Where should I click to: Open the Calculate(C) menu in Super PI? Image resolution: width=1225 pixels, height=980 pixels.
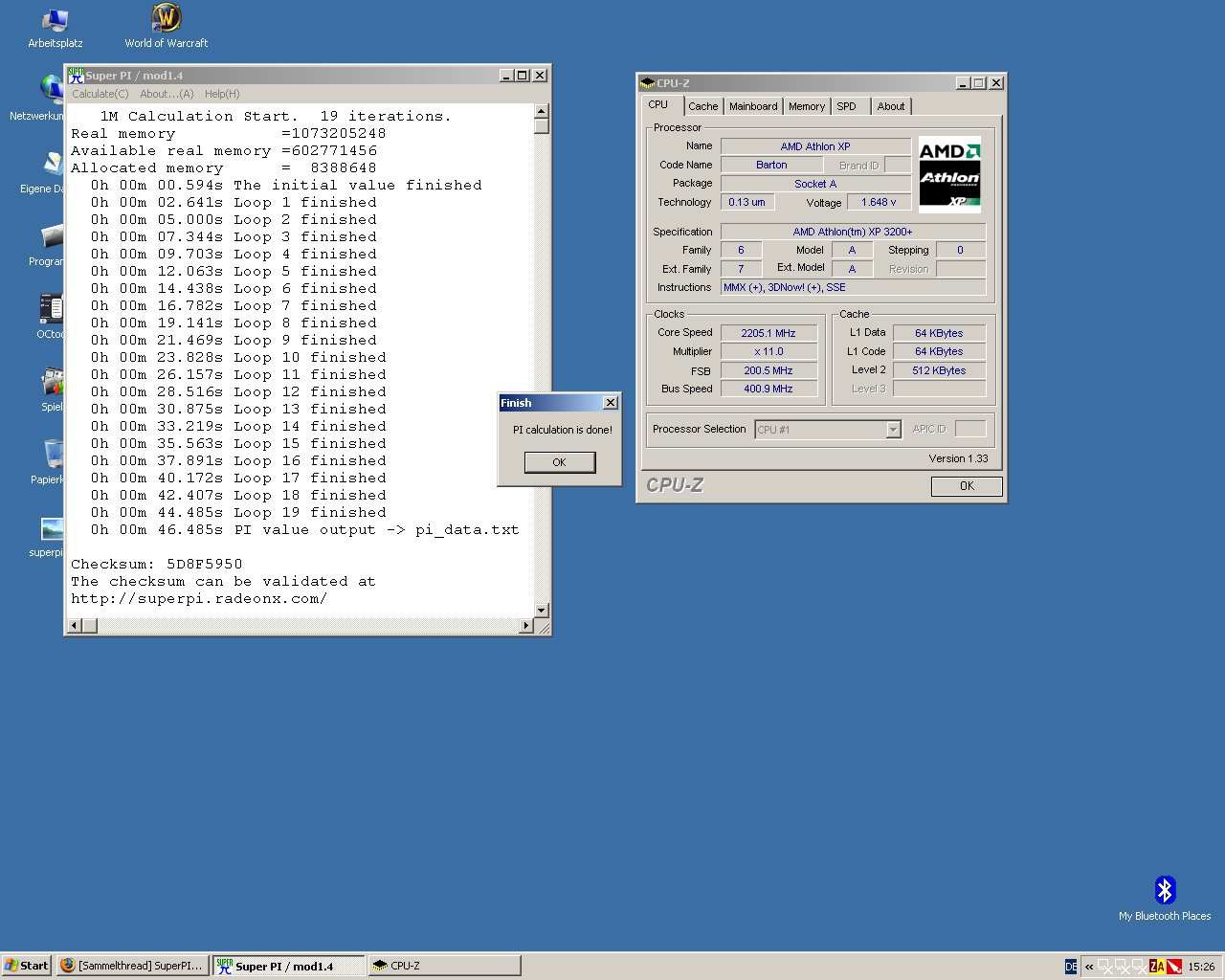(x=100, y=94)
